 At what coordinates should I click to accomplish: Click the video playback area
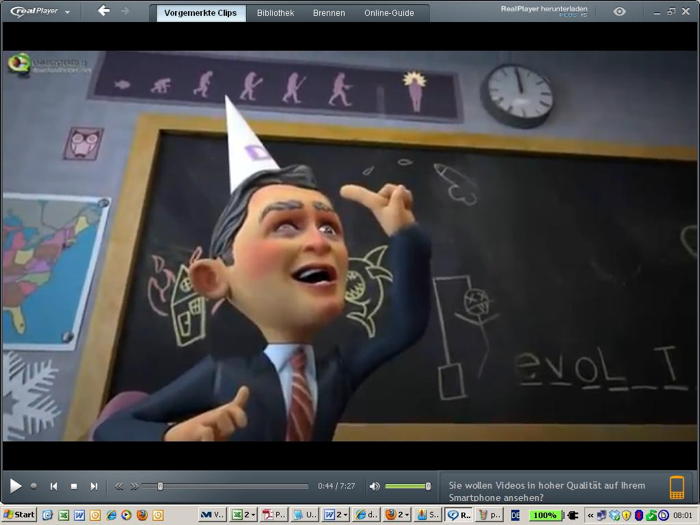tap(350, 246)
